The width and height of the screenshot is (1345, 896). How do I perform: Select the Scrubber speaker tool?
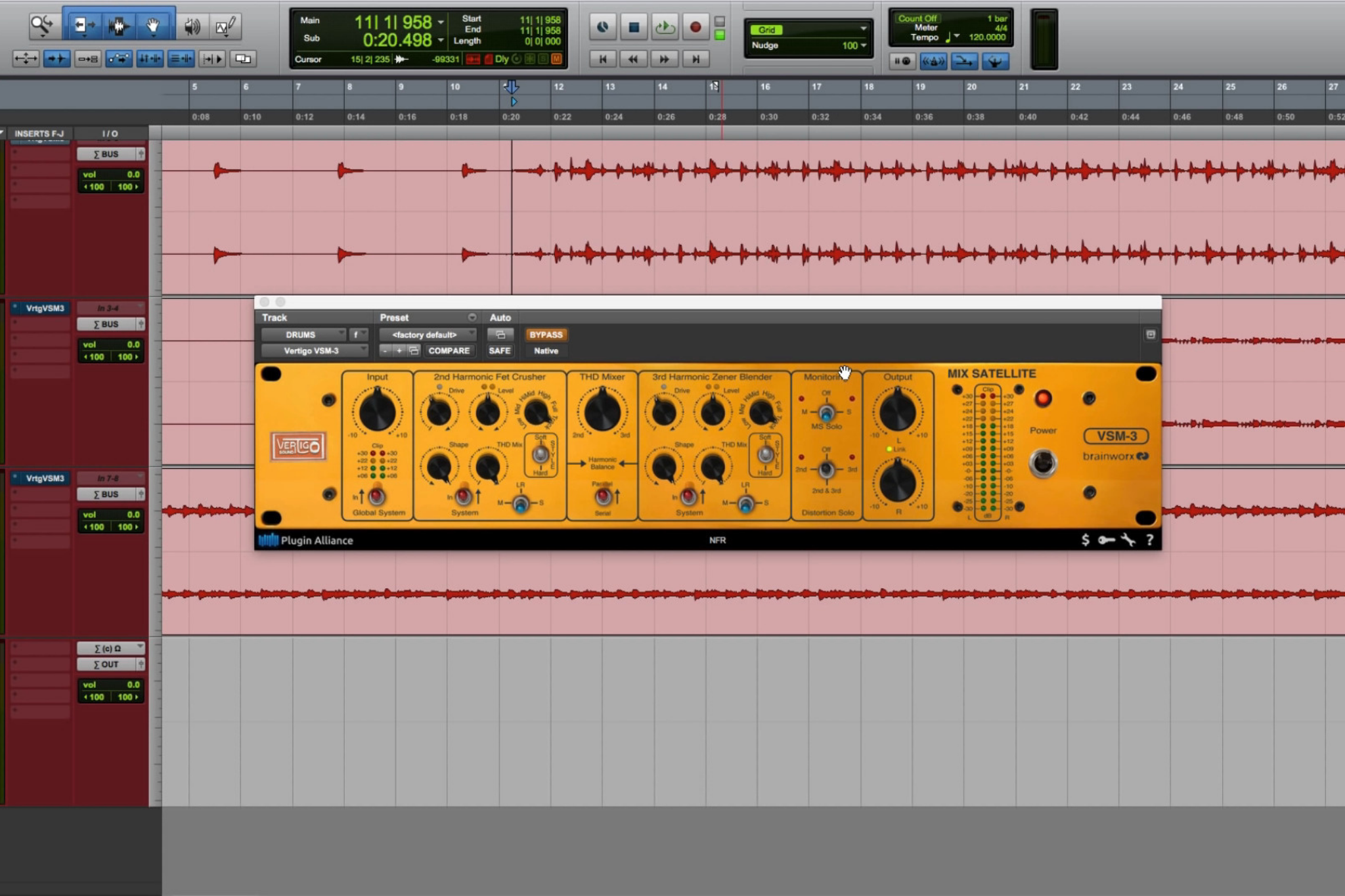pyautogui.click(x=192, y=26)
